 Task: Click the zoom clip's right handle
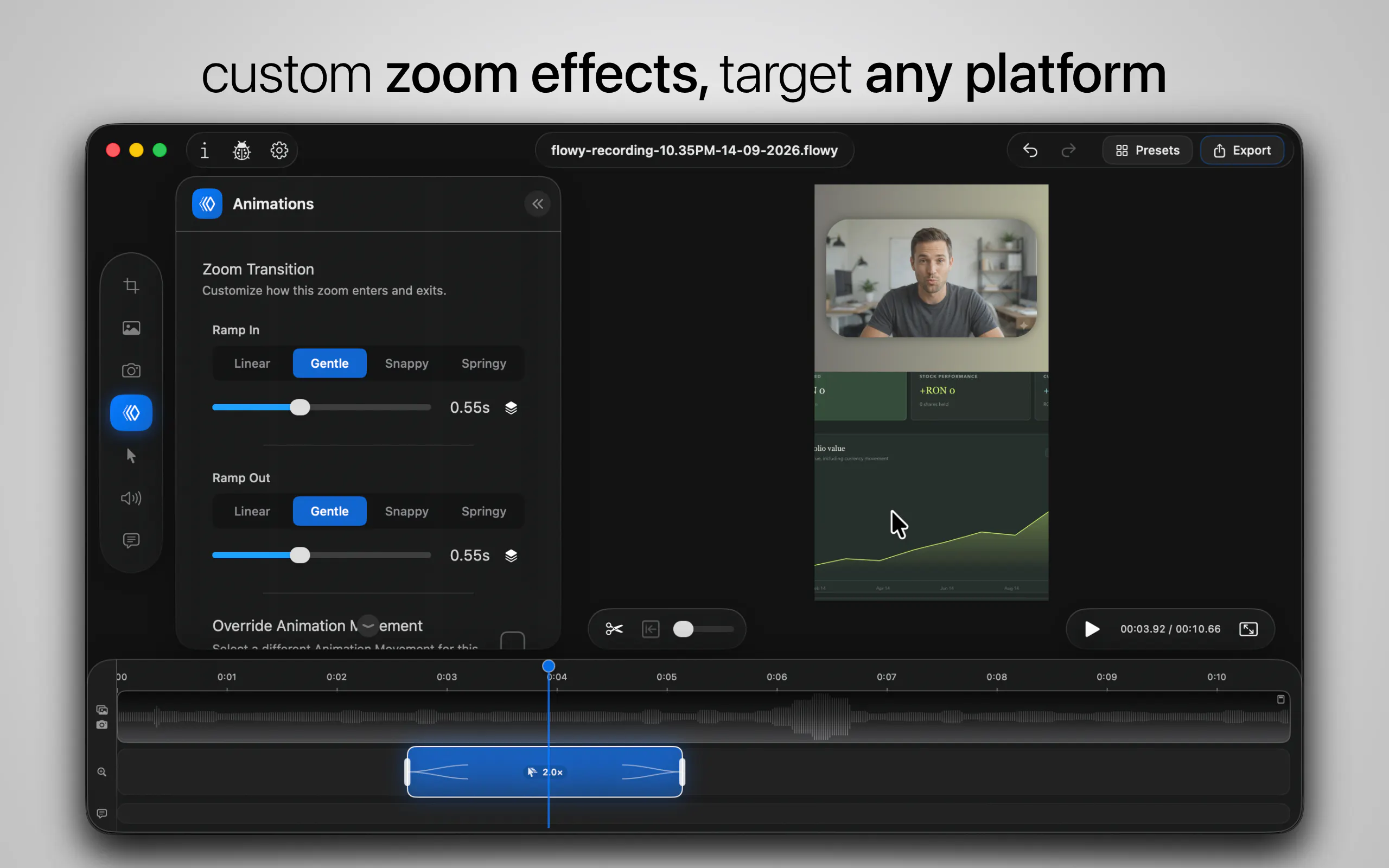(x=682, y=771)
